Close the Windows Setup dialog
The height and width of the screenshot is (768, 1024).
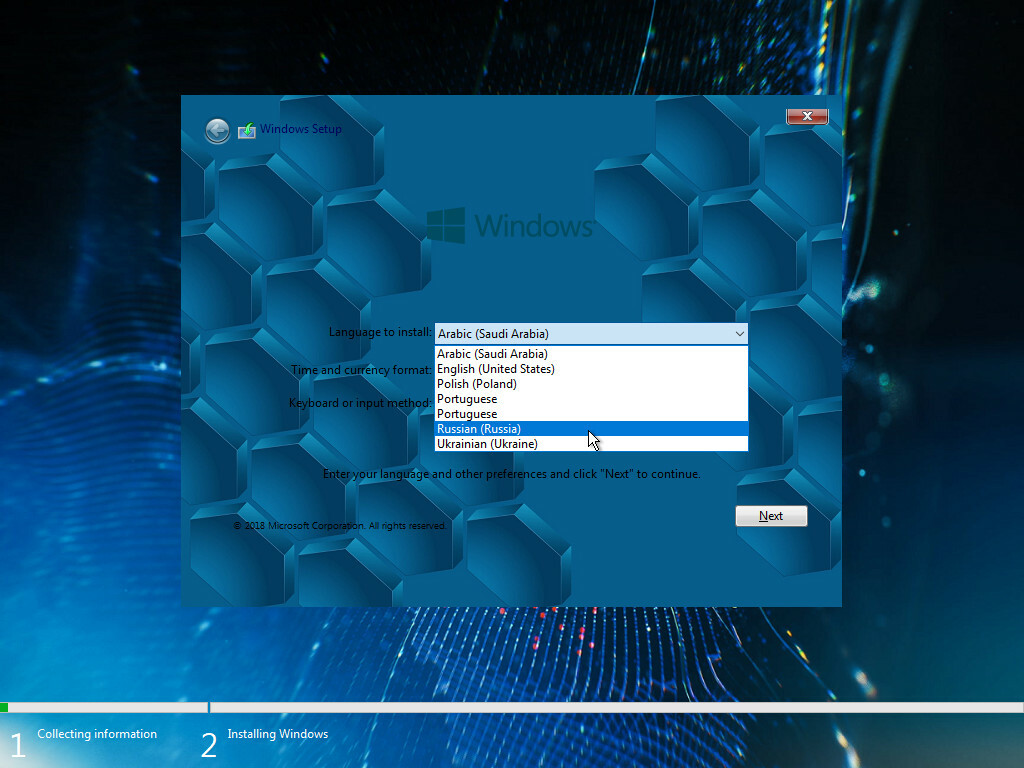807,116
